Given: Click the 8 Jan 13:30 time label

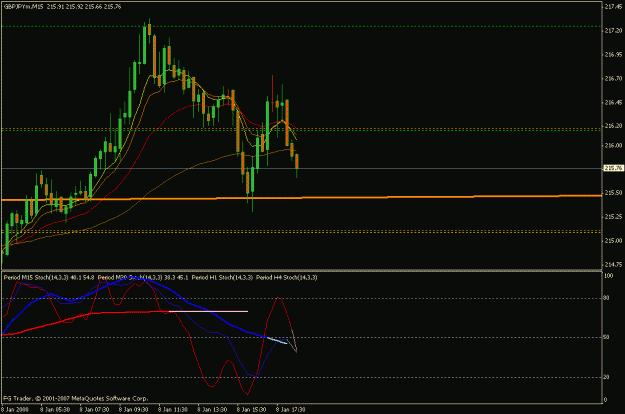Looking at the screenshot, I should coord(212,409).
